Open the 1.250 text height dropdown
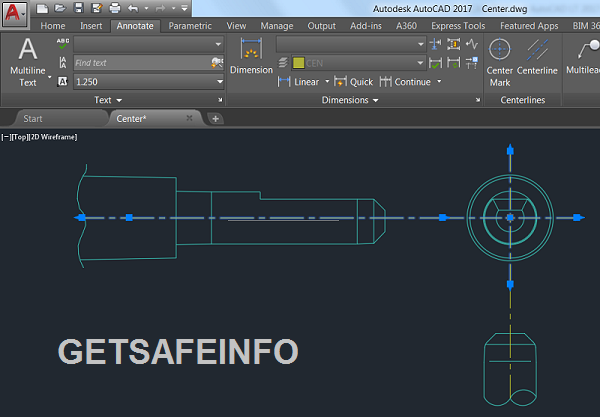Viewport: 600px width, 417px height. 148,81
